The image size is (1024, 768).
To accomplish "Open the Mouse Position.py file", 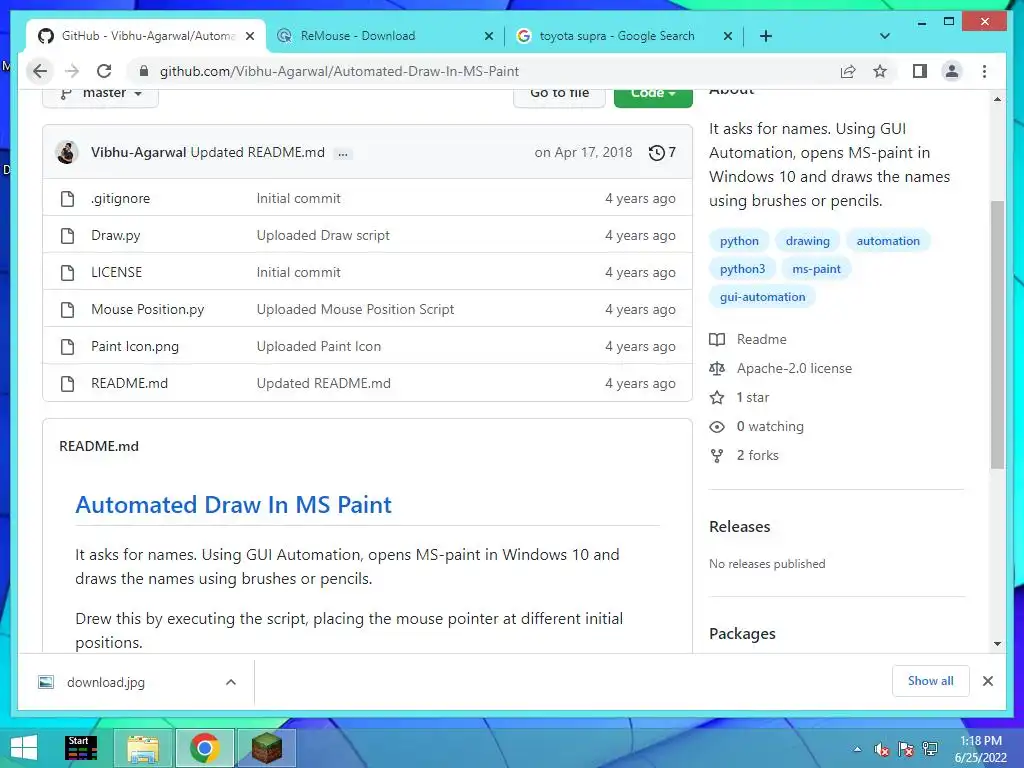I will pyautogui.click(x=148, y=310).
